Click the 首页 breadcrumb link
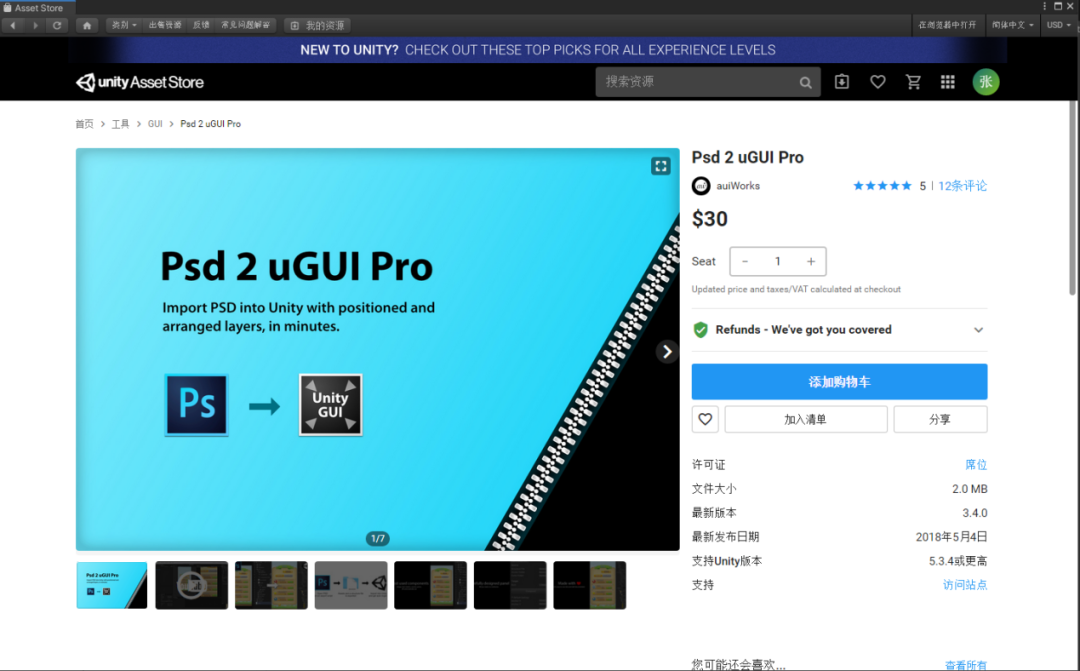1080x671 pixels. 84,124
